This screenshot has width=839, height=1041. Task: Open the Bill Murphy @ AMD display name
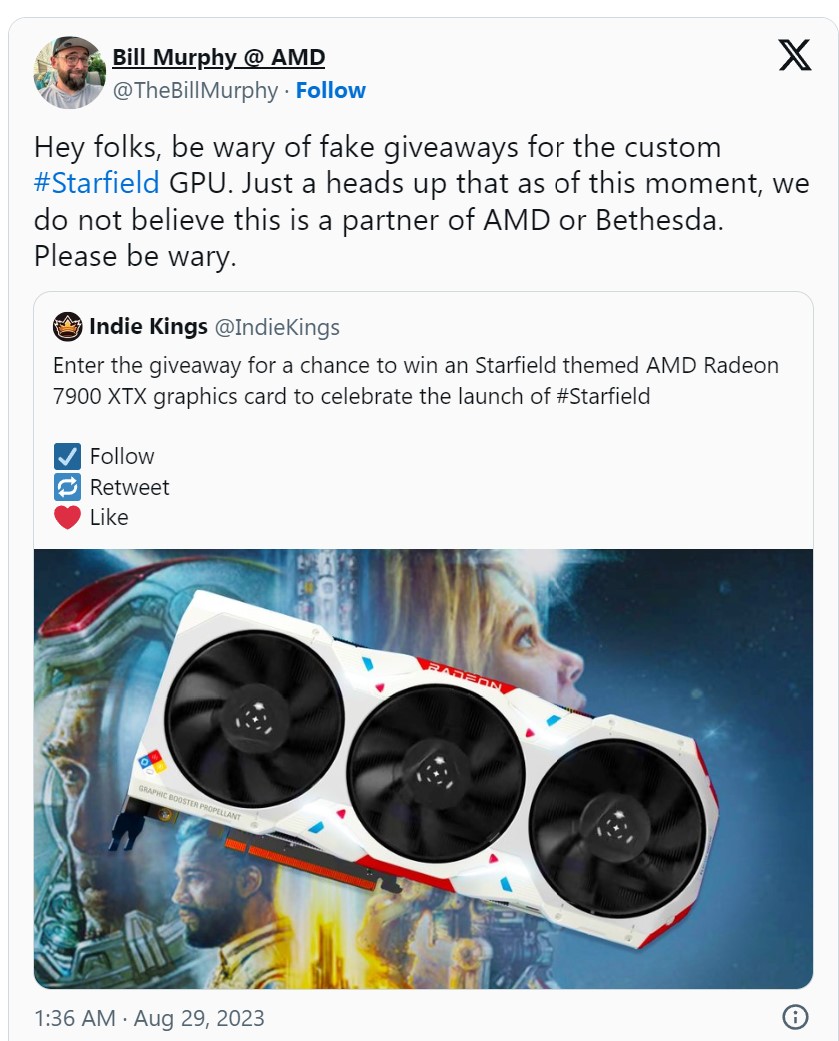pos(218,57)
